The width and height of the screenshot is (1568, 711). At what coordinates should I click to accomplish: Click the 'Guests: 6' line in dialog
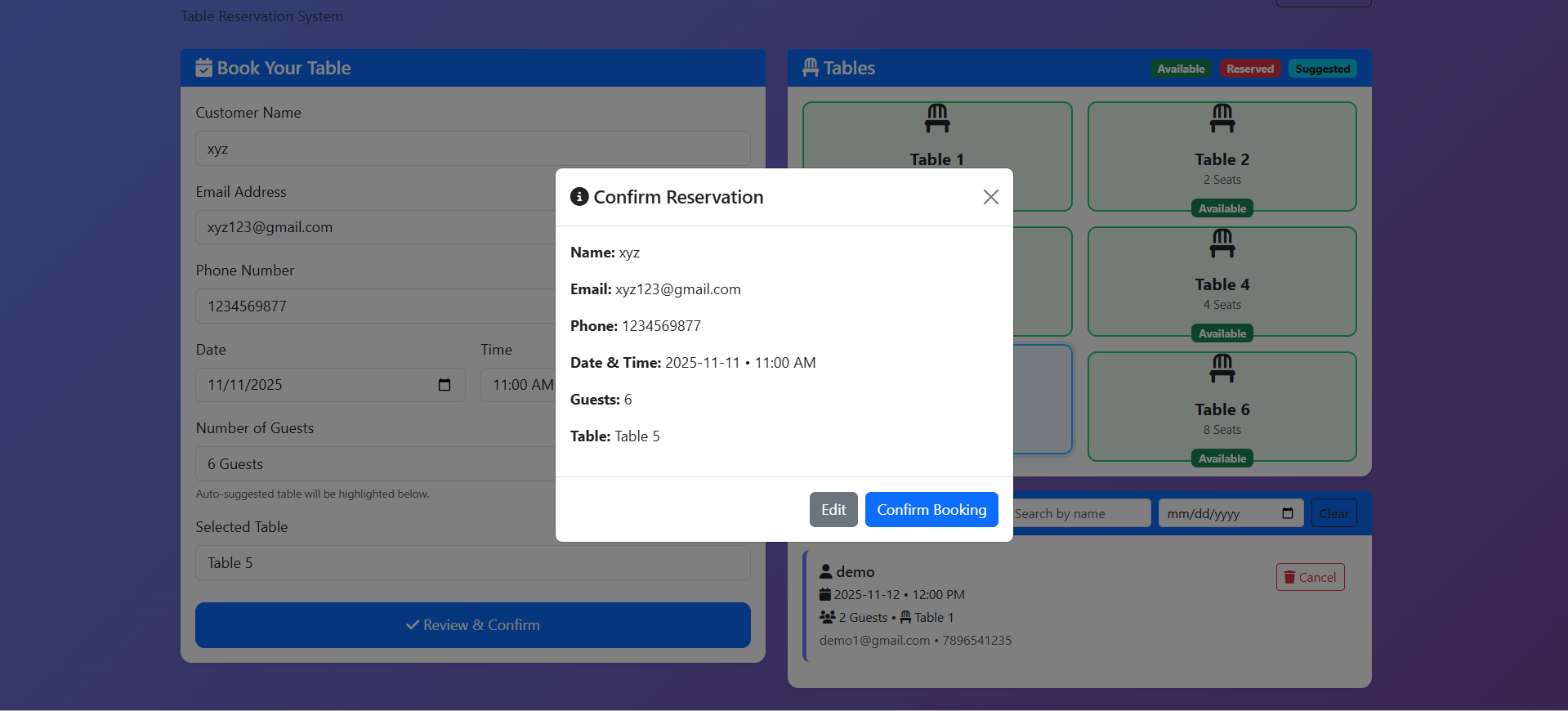[601, 400]
